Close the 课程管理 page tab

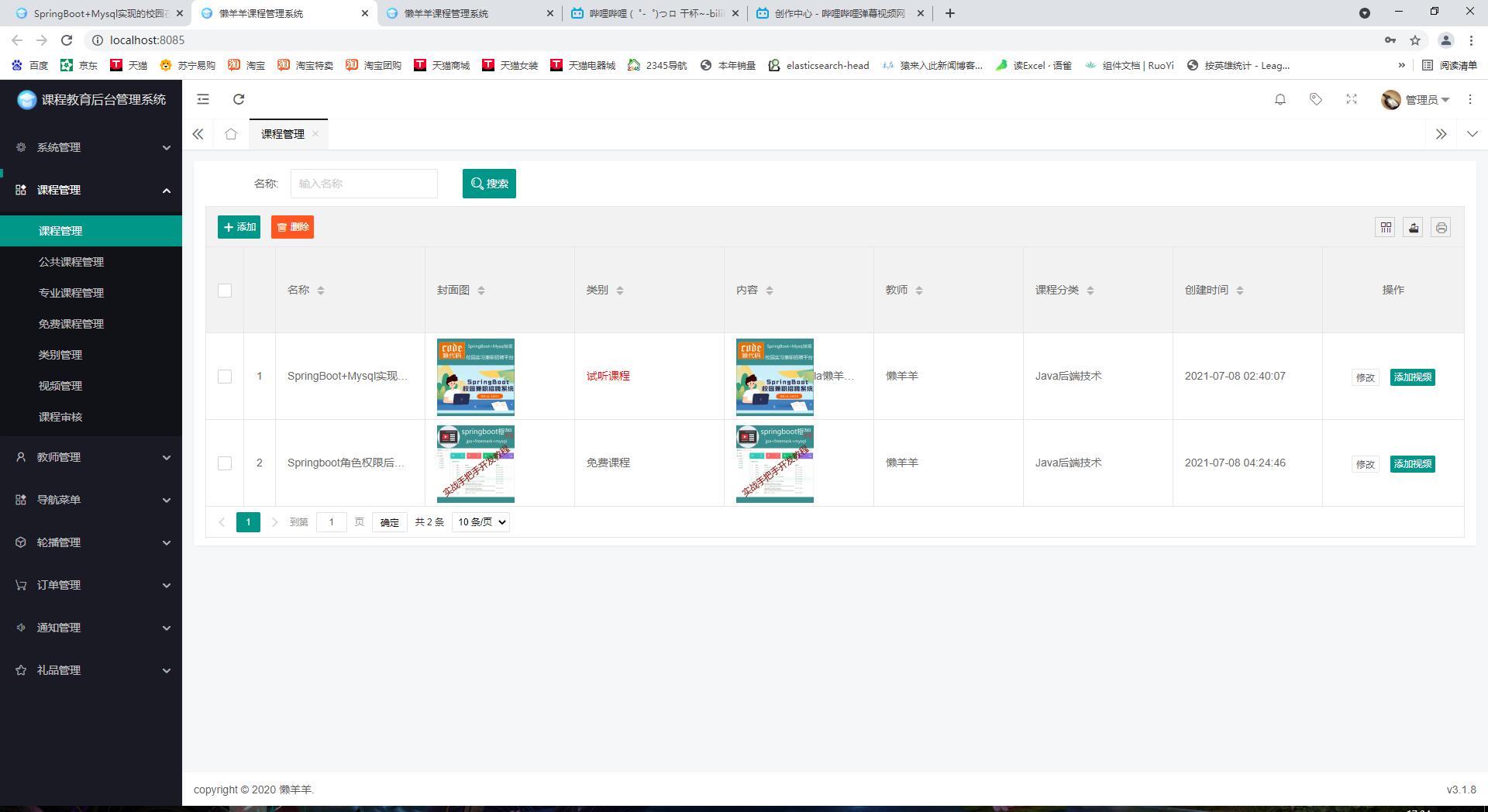coord(315,134)
